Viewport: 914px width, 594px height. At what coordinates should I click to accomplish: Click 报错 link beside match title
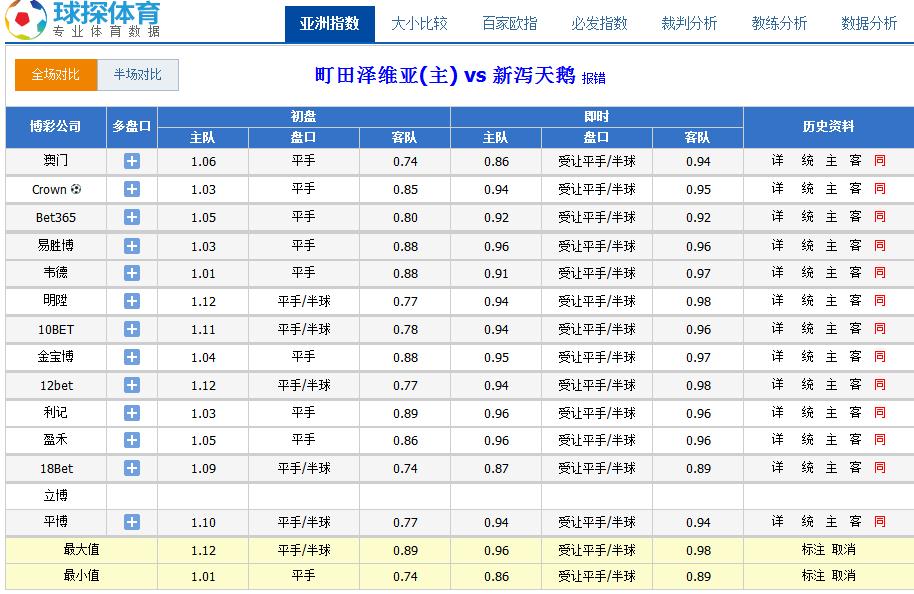pos(593,78)
